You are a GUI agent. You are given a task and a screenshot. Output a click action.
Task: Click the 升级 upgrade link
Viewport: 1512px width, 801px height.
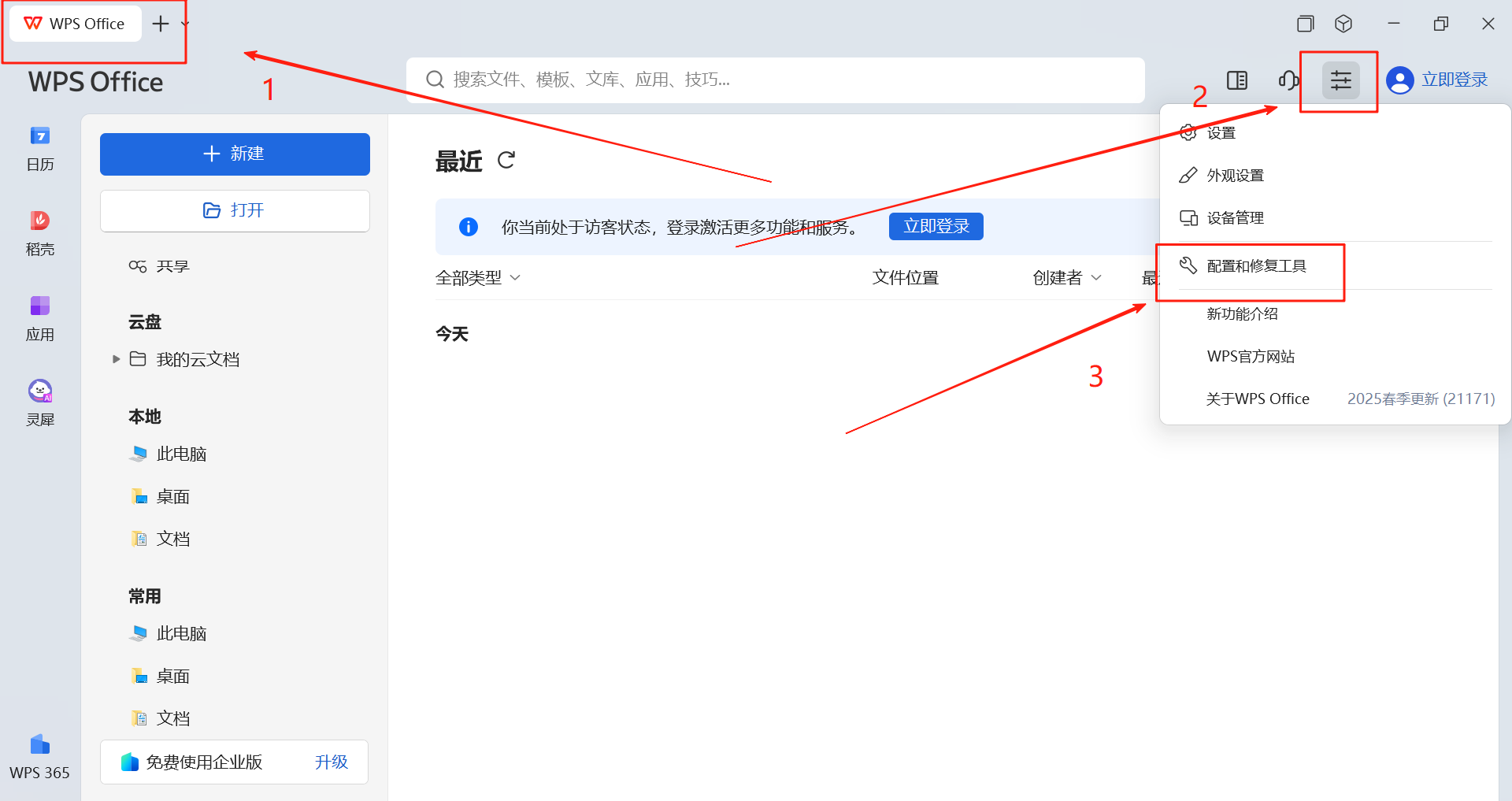click(x=332, y=762)
